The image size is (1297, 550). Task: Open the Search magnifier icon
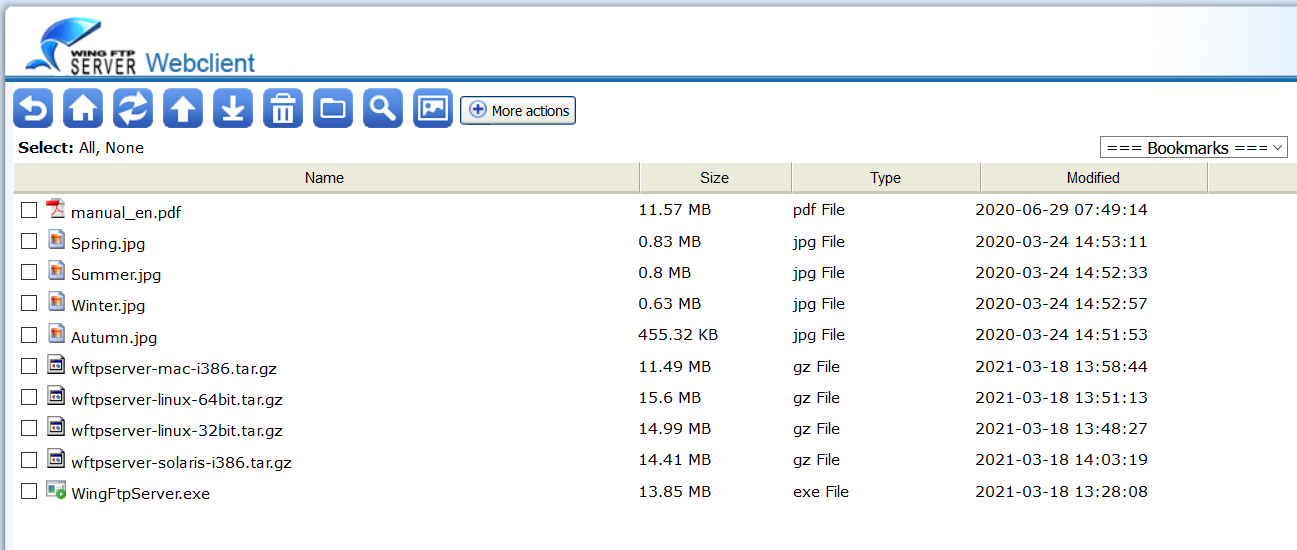tap(383, 108)
